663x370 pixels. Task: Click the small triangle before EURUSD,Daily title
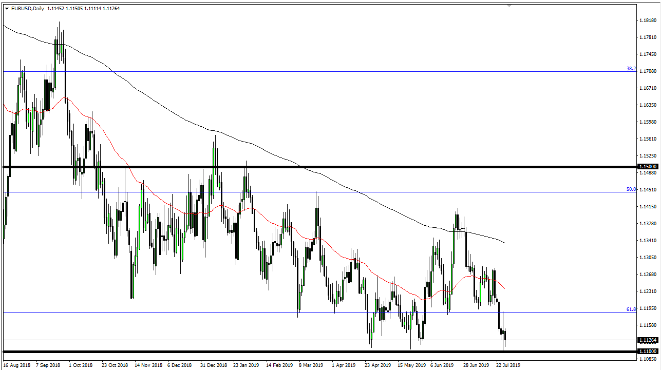pyautogui.click(x=6, y=8)
